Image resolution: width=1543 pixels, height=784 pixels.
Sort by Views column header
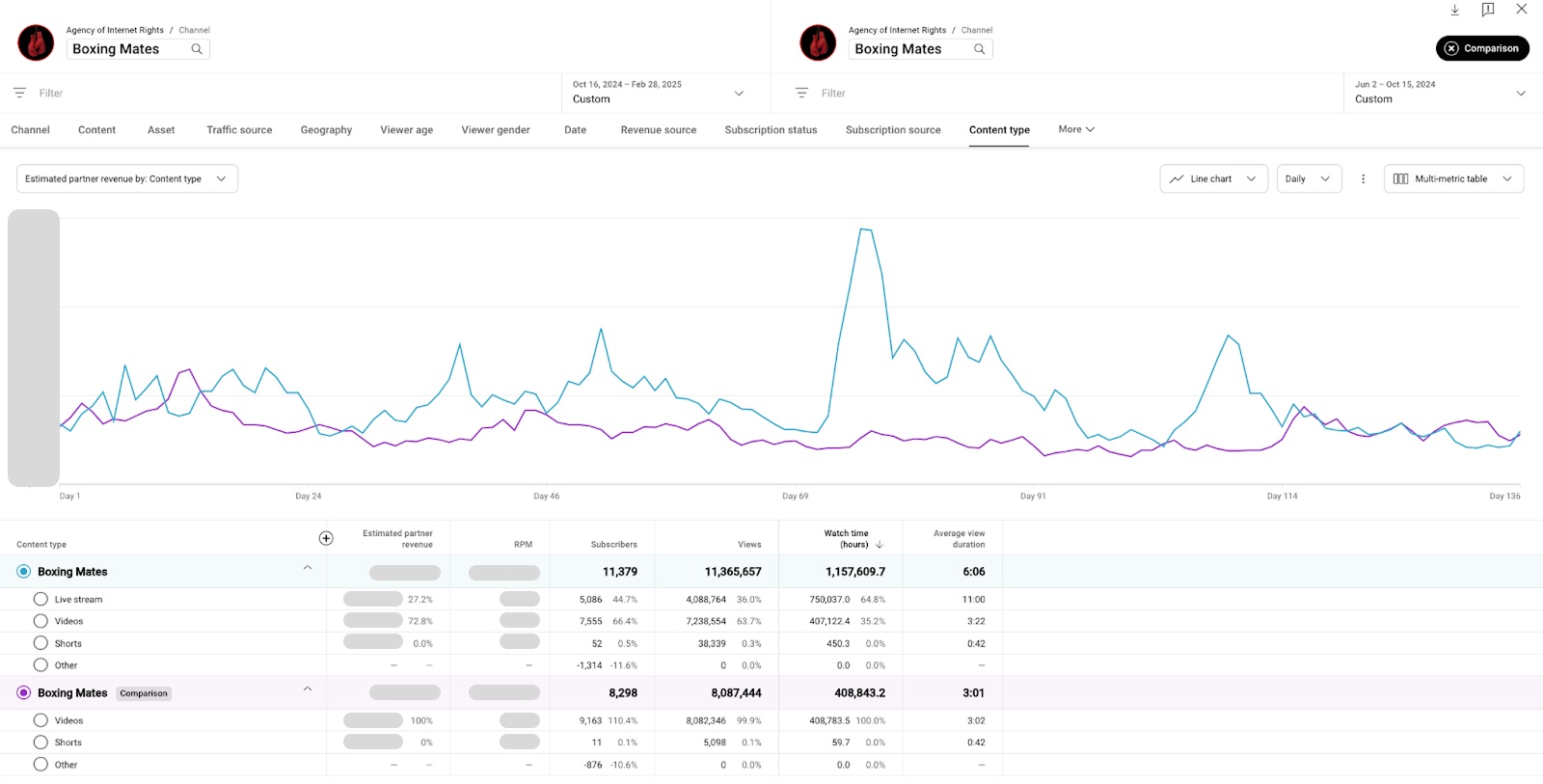pyautogui.click(x=749, y=545)
